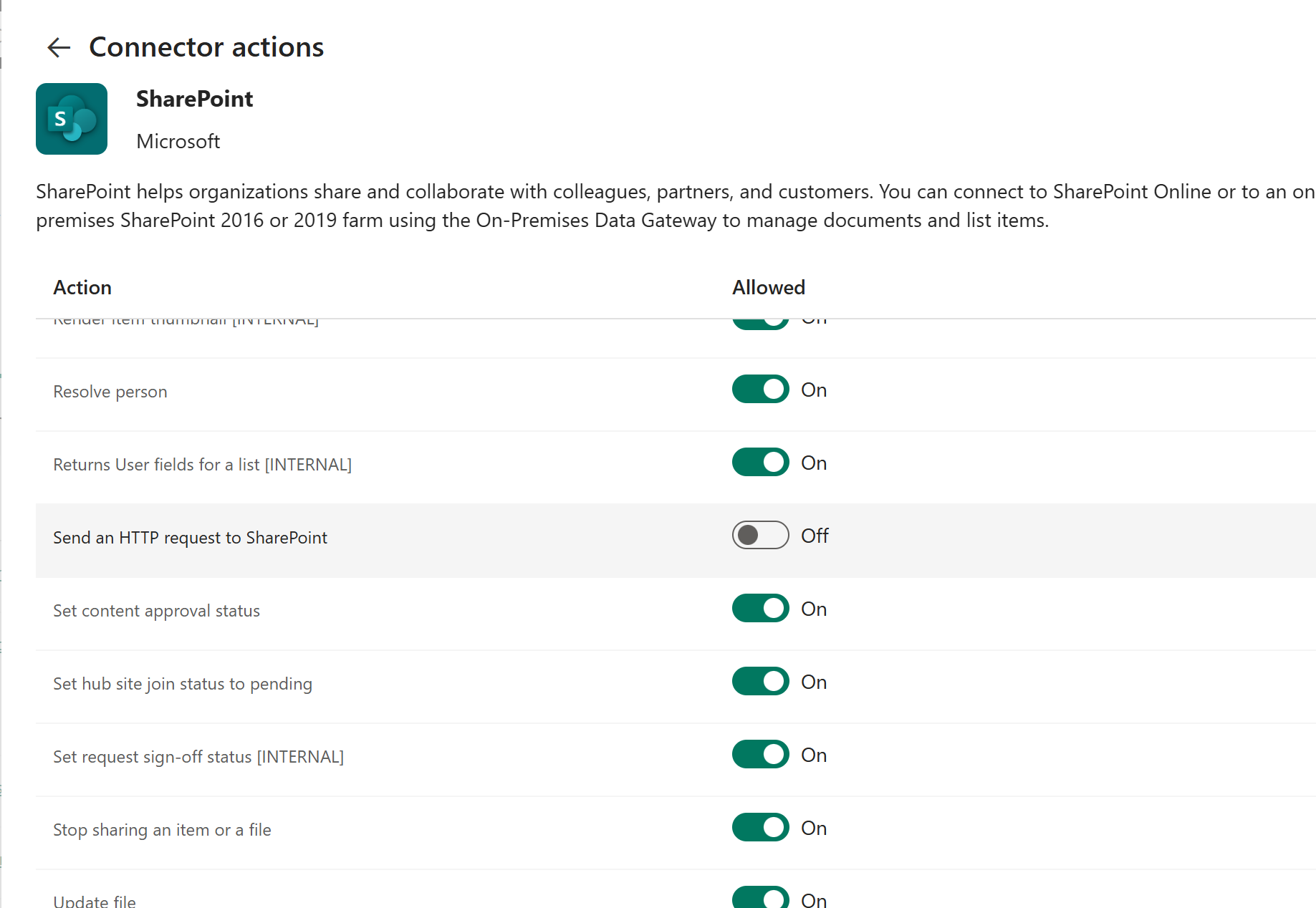Click the Stop sharing an item label

click(162, 830)
